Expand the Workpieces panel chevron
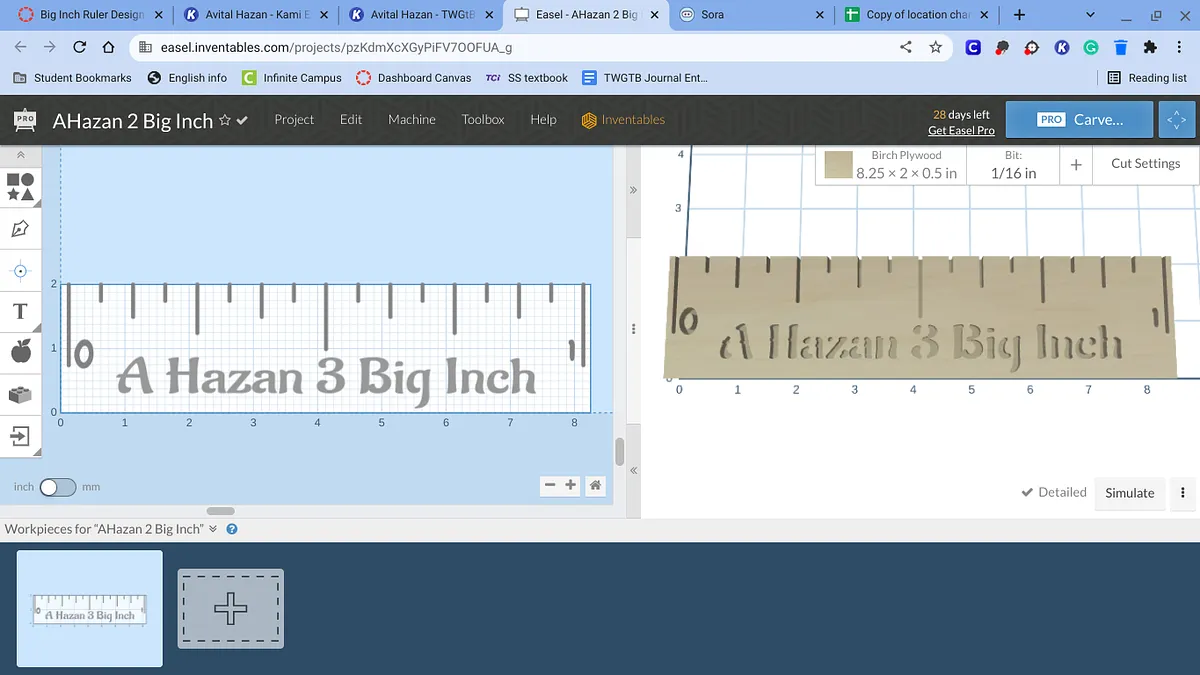Screen dimensions: 1200x675 [x=213, y=529]
